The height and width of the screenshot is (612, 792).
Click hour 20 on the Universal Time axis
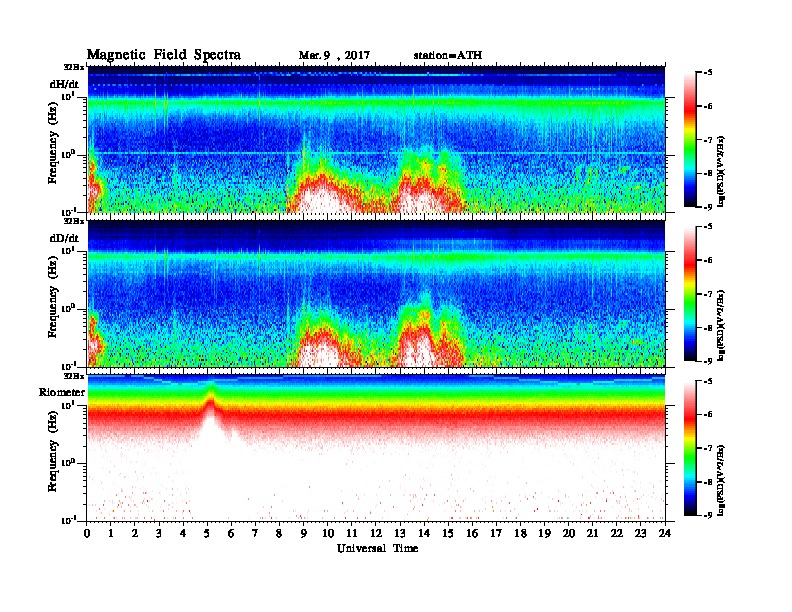[x=569, y=534]
